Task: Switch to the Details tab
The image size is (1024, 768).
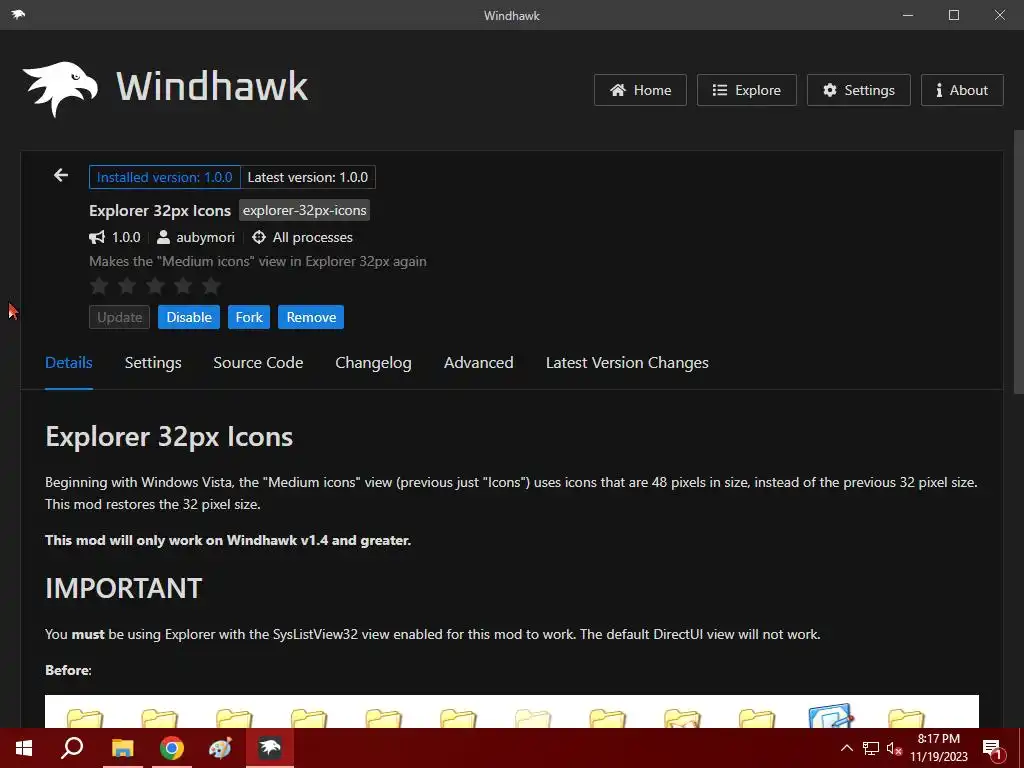Action: coord(69,362)
